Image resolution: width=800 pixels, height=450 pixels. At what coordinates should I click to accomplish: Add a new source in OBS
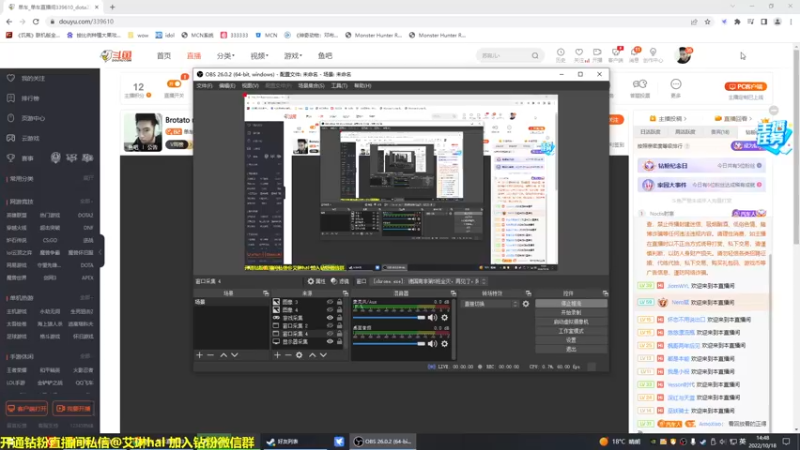(x=277, y=355)
